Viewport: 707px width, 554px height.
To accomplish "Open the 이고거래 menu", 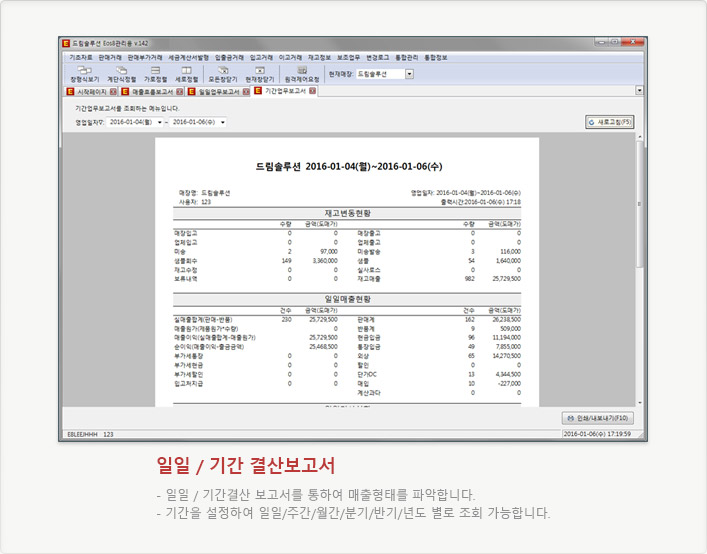I will click(x=290, y=58).
